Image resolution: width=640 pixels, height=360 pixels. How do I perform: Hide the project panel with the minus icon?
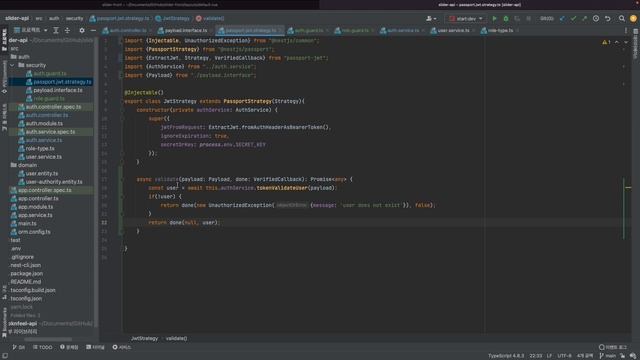click(x=93, y=30)
